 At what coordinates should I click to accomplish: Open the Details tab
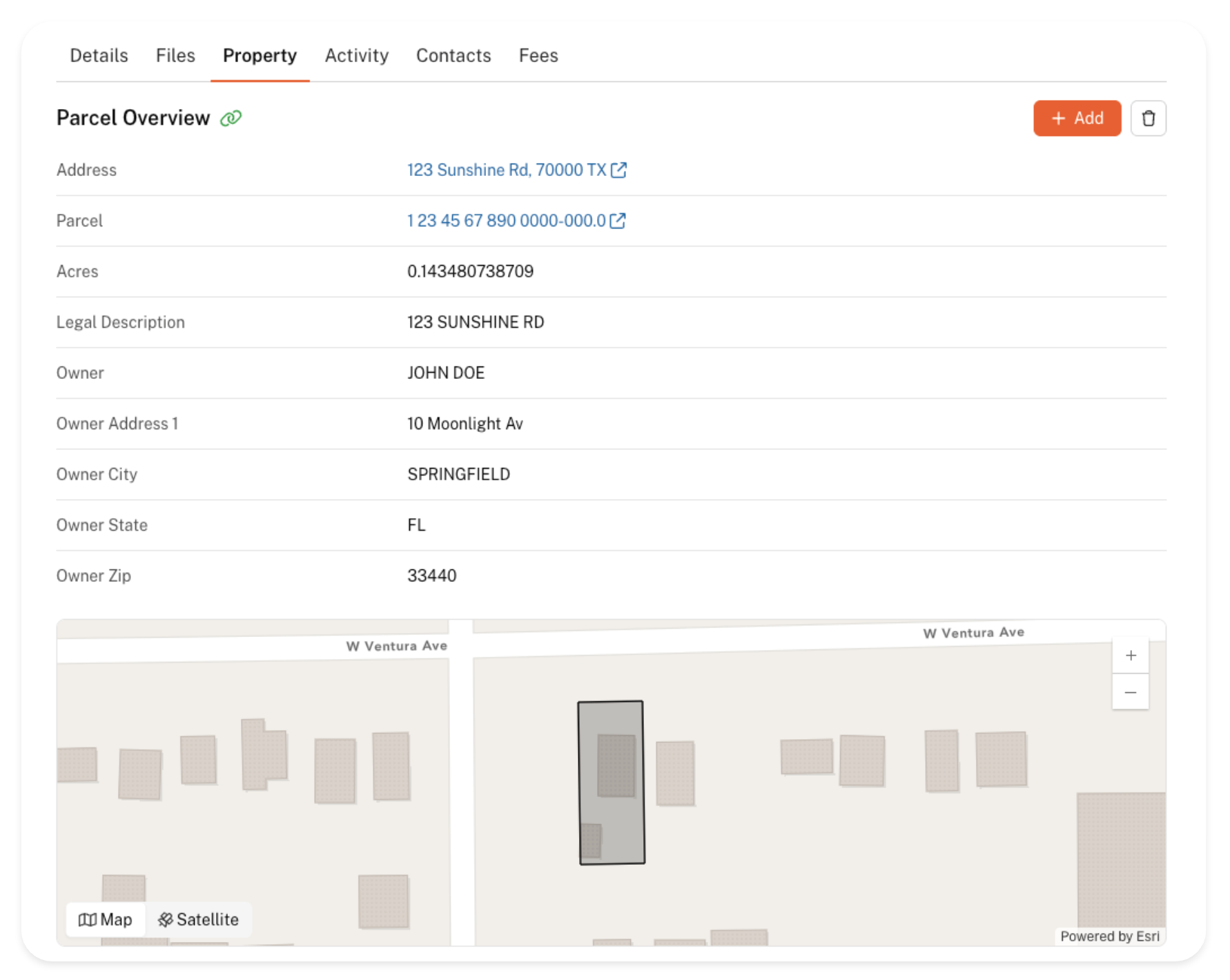(99, 55)
